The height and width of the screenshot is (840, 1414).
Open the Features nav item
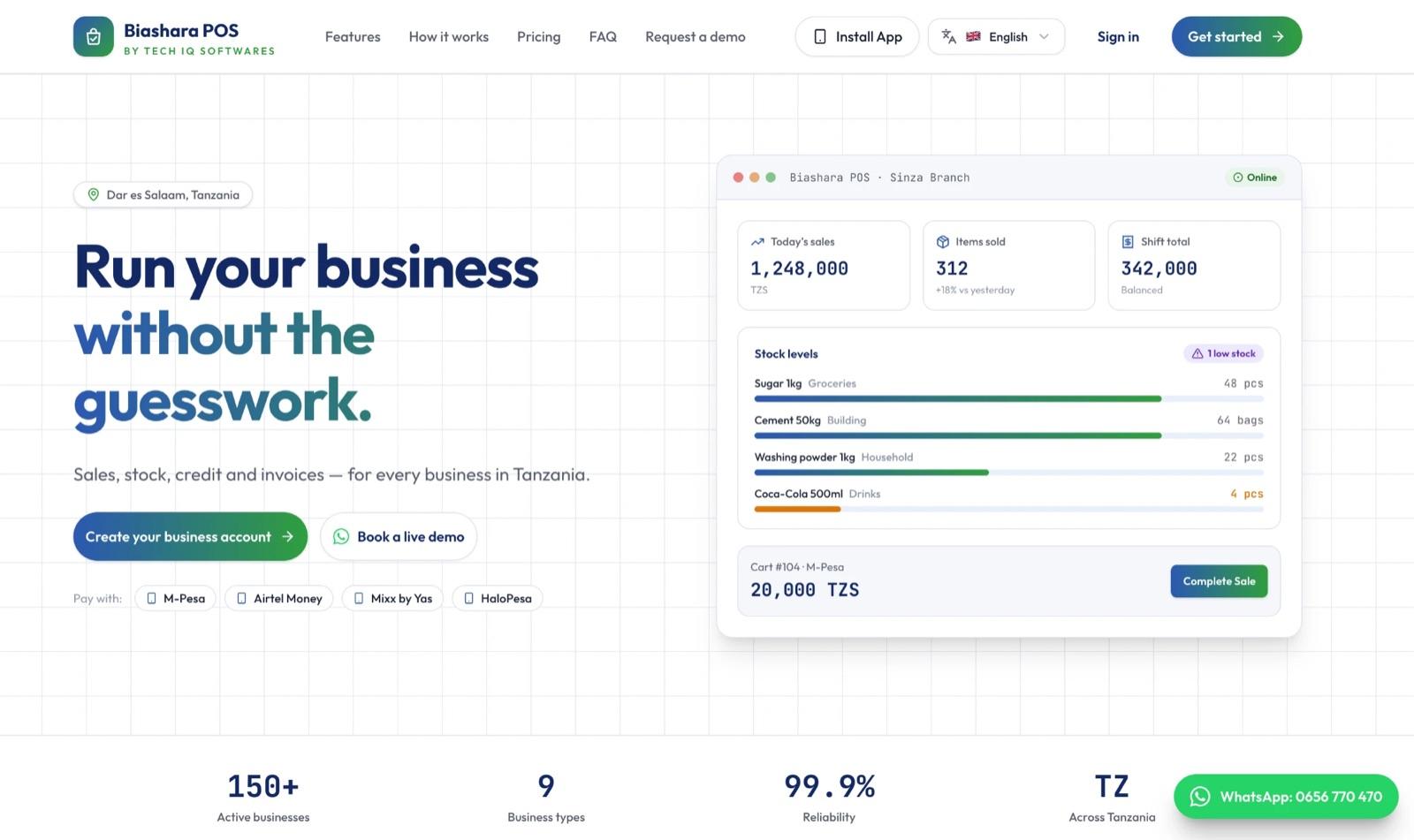[353, 36]
